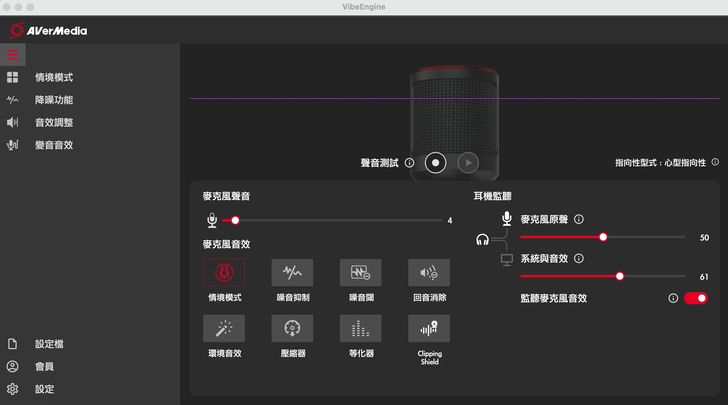This screenshot has width=728, height=405.
Task: Start recording the 聲音測試 sound test
Action: [435, 162]
